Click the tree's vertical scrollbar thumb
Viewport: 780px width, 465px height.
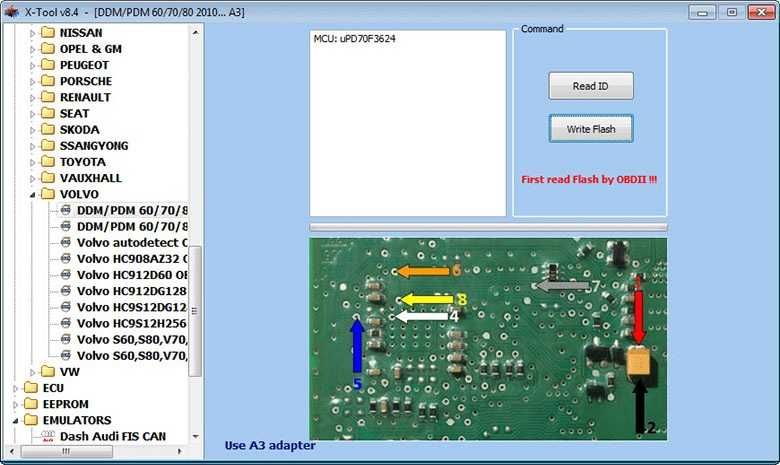pyautogui.click(x=195, y=311)
